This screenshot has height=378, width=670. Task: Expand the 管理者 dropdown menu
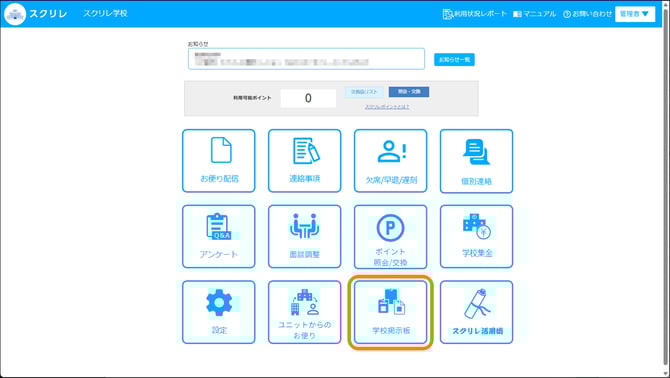pos(635,14)
